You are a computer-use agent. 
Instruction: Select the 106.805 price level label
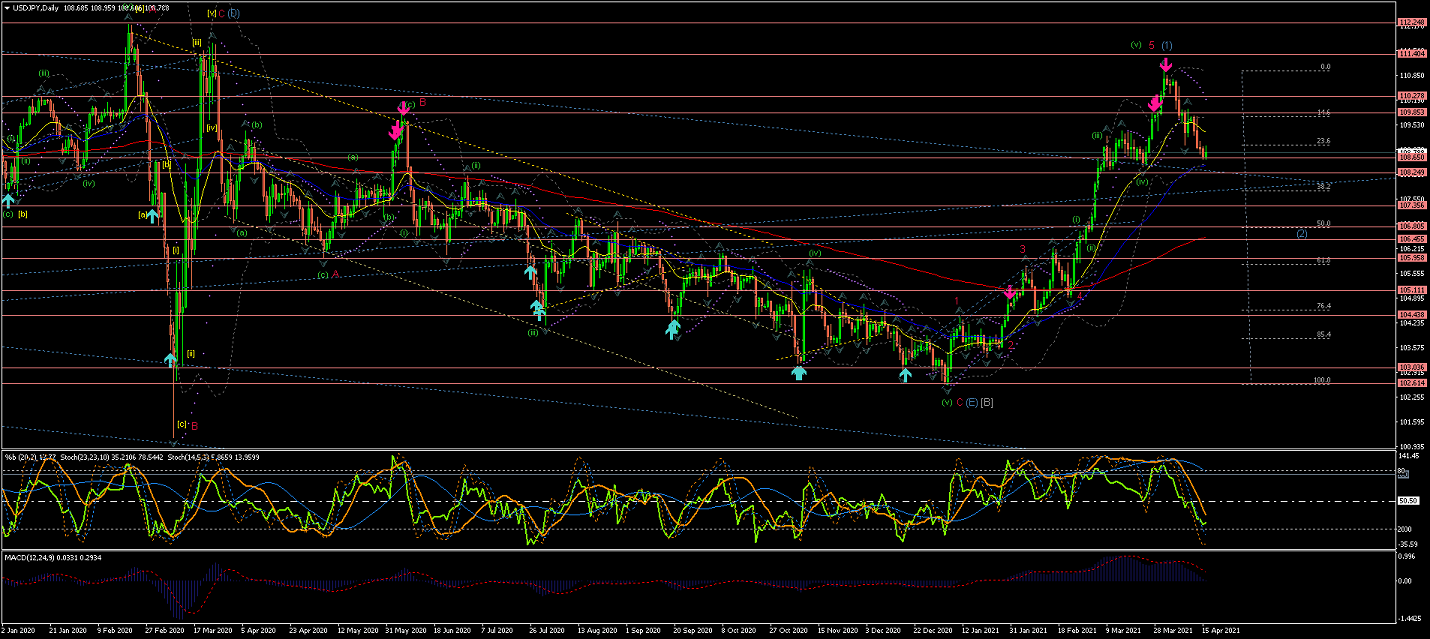(1412, 227)
